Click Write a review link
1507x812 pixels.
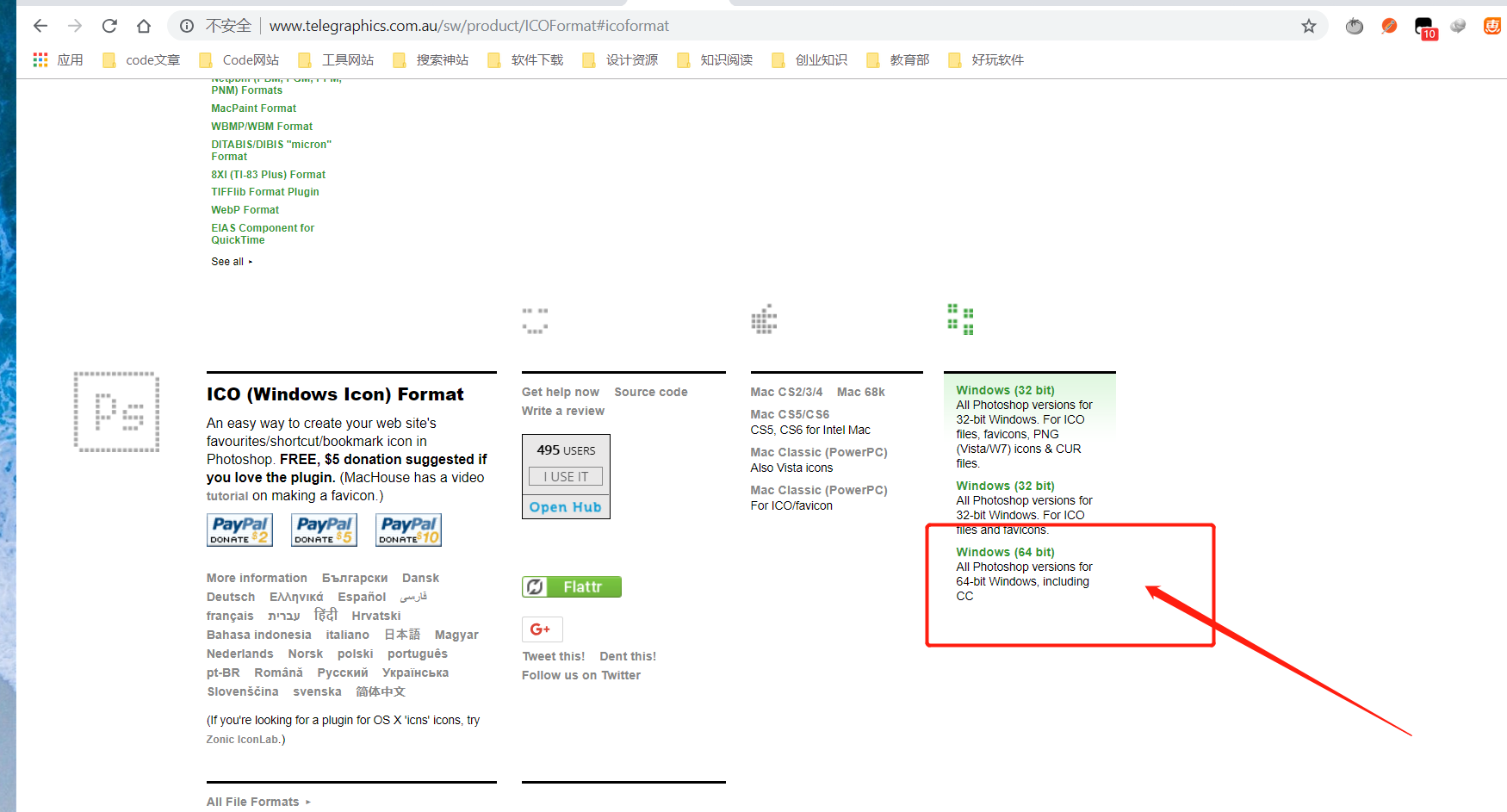coord(562,411)
